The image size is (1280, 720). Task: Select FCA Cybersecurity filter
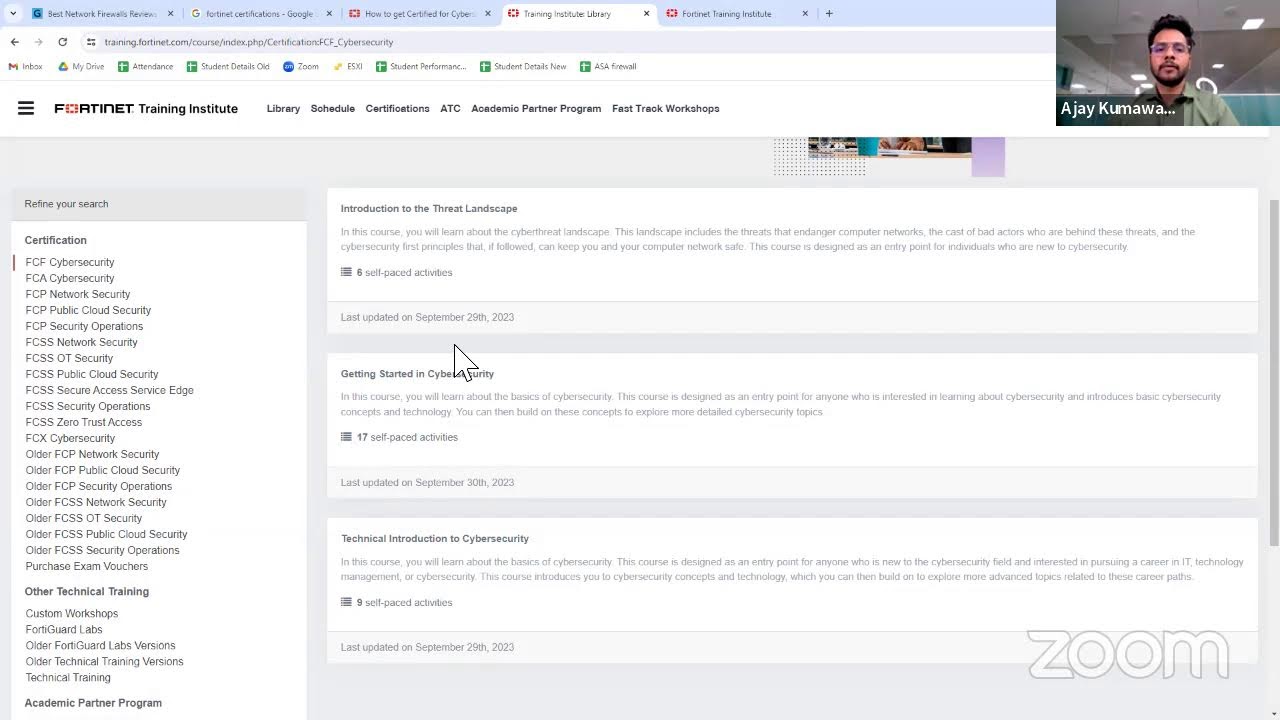[x=70, y=278]
